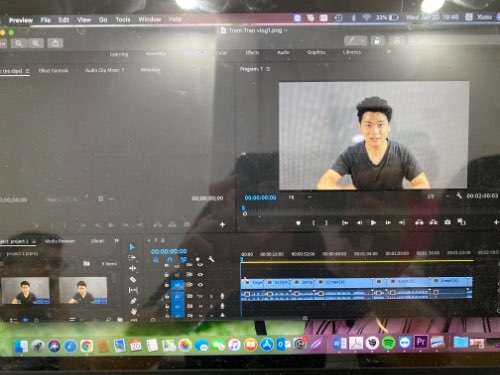This screenshot has width=500, height=375.
Task: Click the Extract button
Action: click(433, 222)
